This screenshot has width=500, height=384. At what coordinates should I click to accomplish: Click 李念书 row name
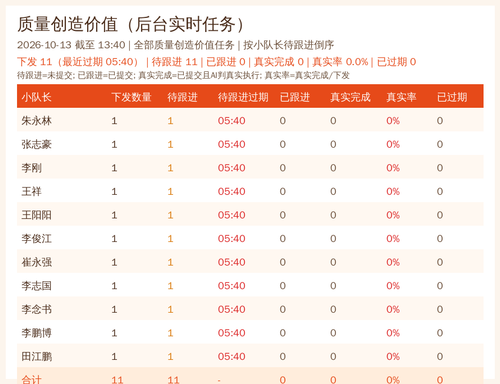pyautogui.click(x=36, y=309)
